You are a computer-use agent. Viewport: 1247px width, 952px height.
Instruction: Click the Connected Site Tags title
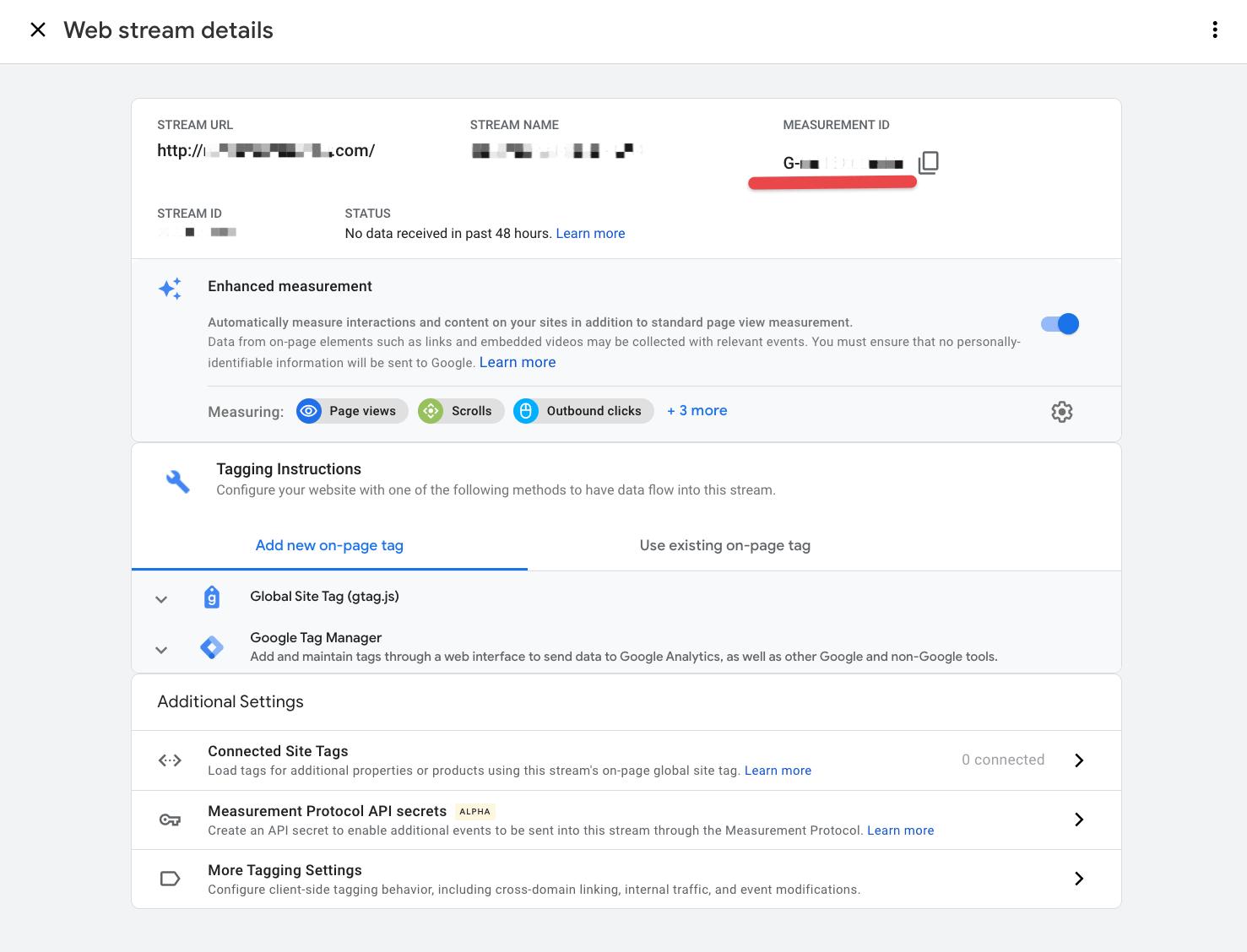(278, 751)
